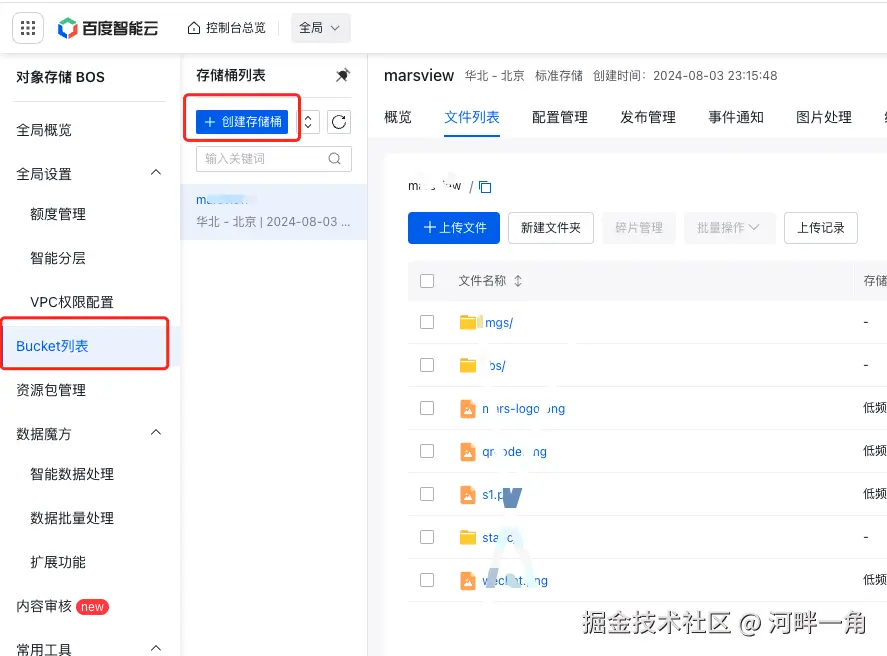Click the 碎片管理 button
887x656 pixels.
tap(639, 228)
